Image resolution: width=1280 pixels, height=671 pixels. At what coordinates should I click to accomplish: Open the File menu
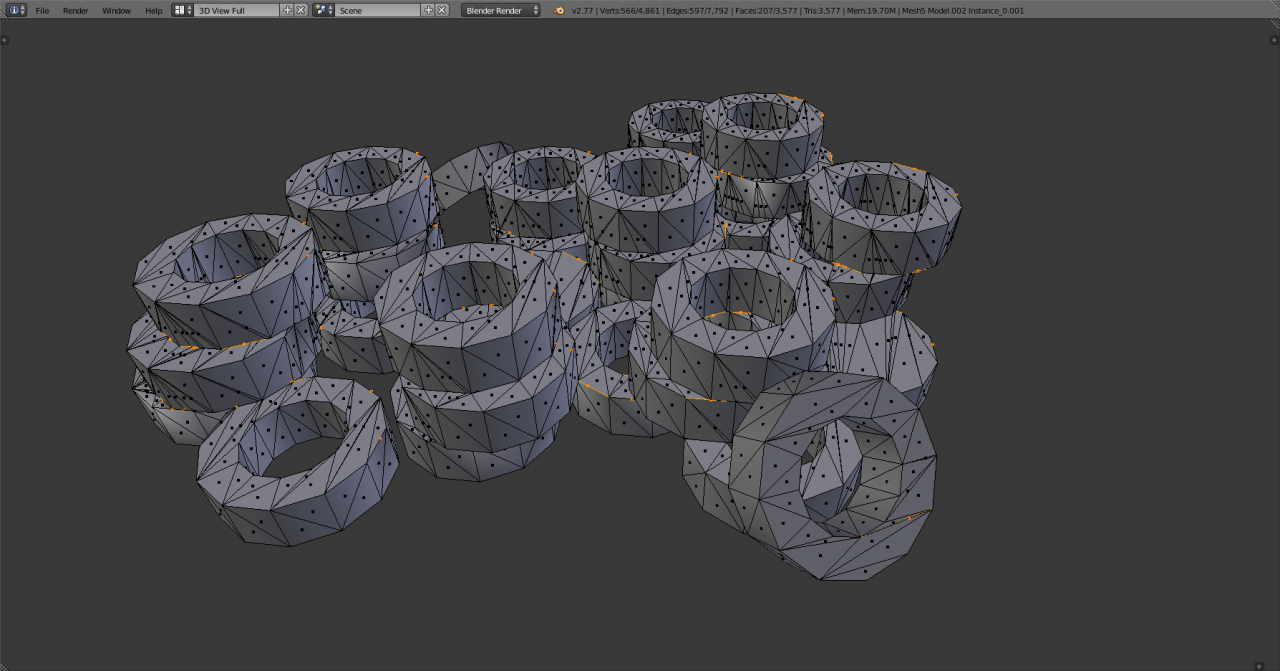pyautogui.click(x=42, y=10)
